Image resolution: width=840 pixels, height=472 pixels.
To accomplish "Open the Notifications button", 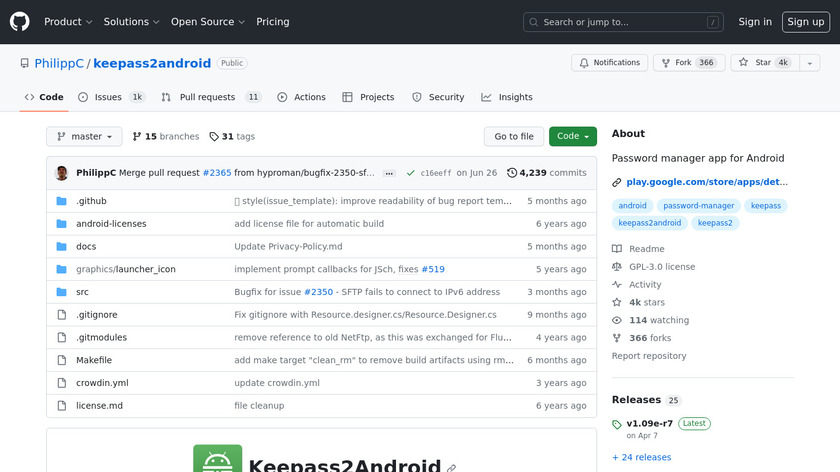I will 609,63.
